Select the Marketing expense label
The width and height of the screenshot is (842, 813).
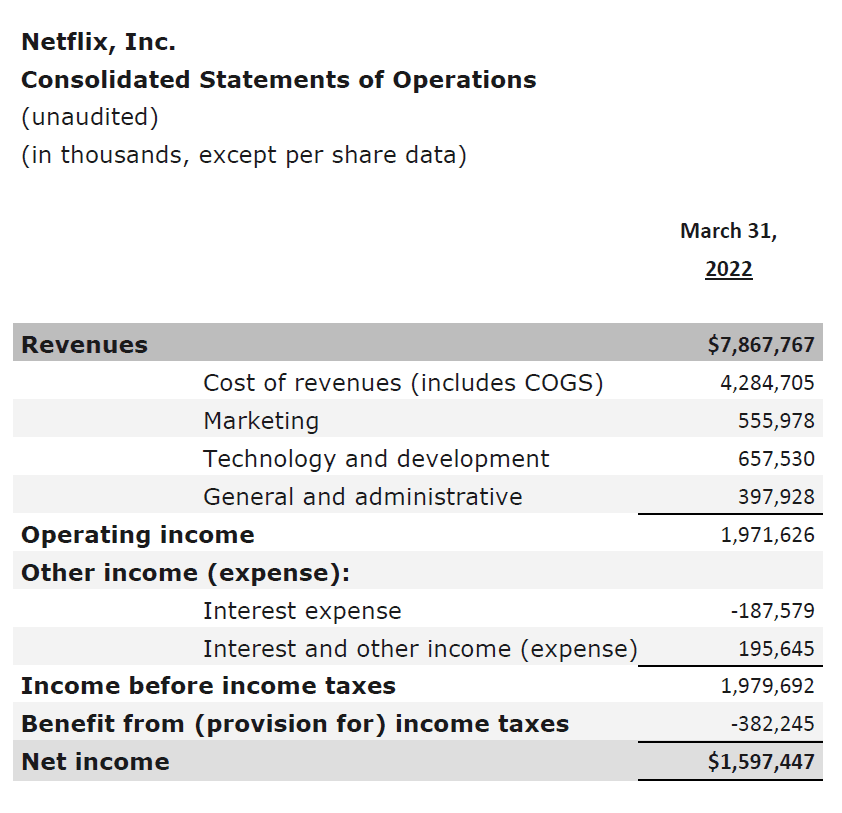(x=260, y=420)
